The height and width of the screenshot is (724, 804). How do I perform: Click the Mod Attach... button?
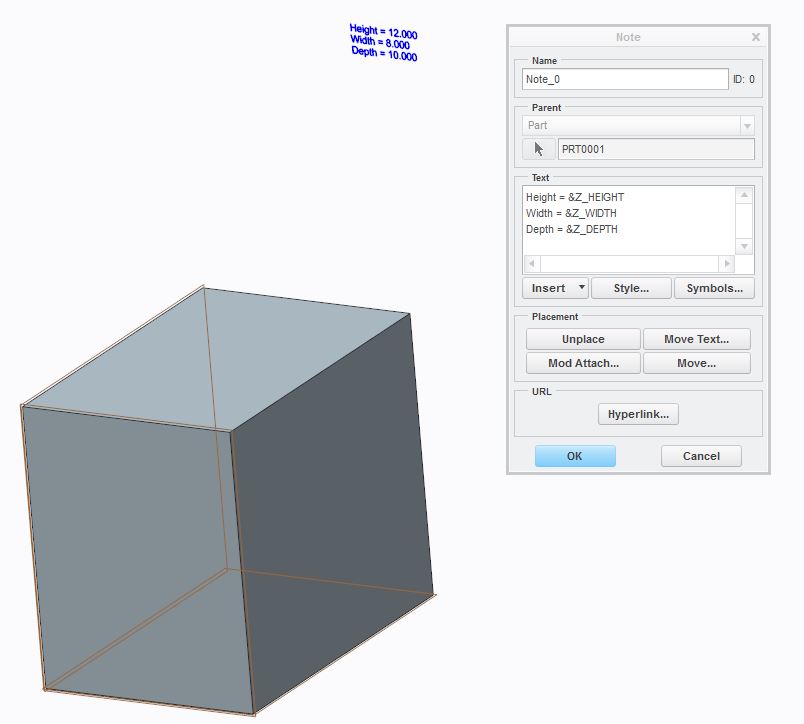(x=583, y=363)
